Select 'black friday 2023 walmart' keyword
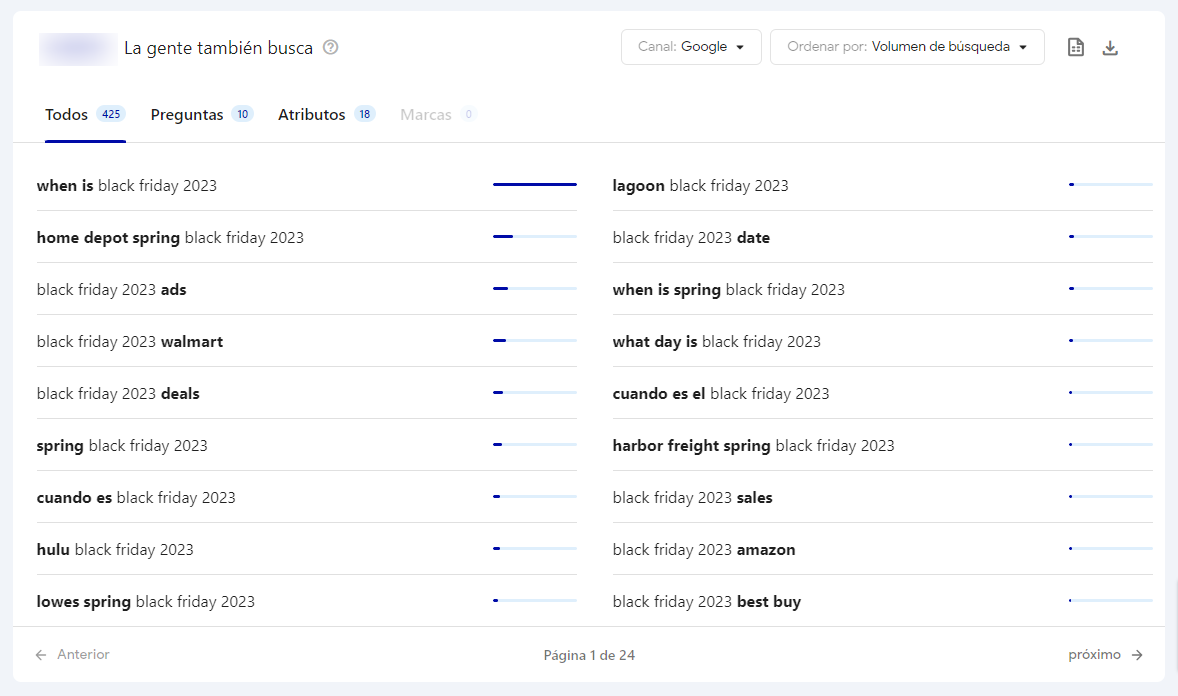Image resolution: width=1178 pixels, height=696 pixels. pos(130,341)
